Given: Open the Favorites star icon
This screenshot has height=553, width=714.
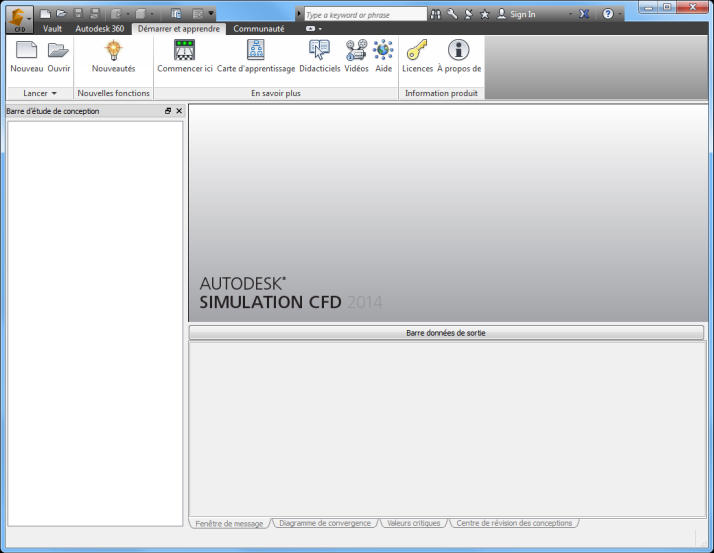Looking at the screenshot, I should [485, 14].
